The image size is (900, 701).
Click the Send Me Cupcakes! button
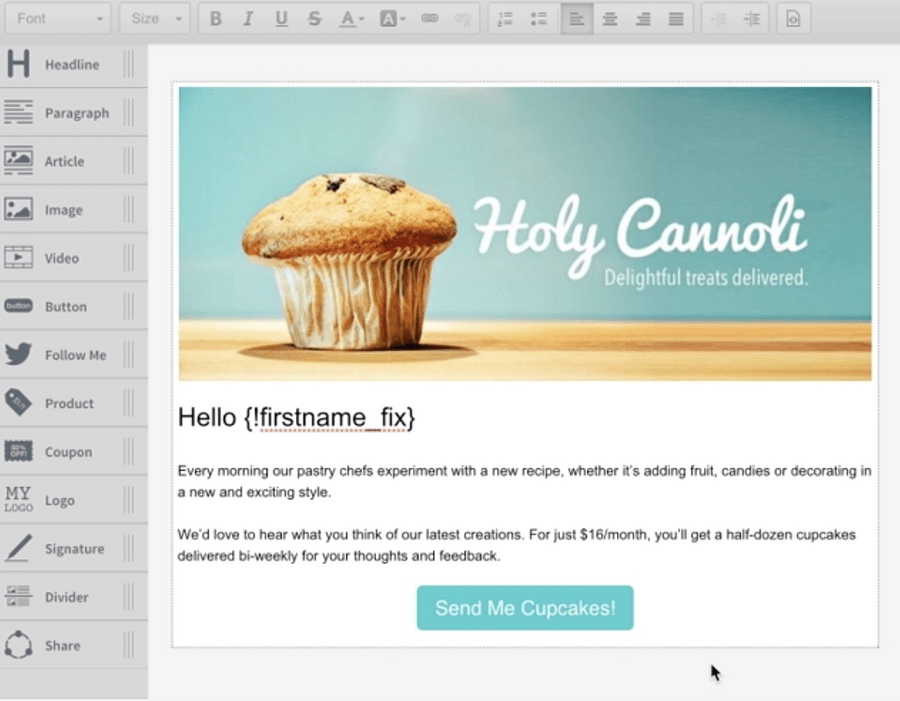click(525, 608)
